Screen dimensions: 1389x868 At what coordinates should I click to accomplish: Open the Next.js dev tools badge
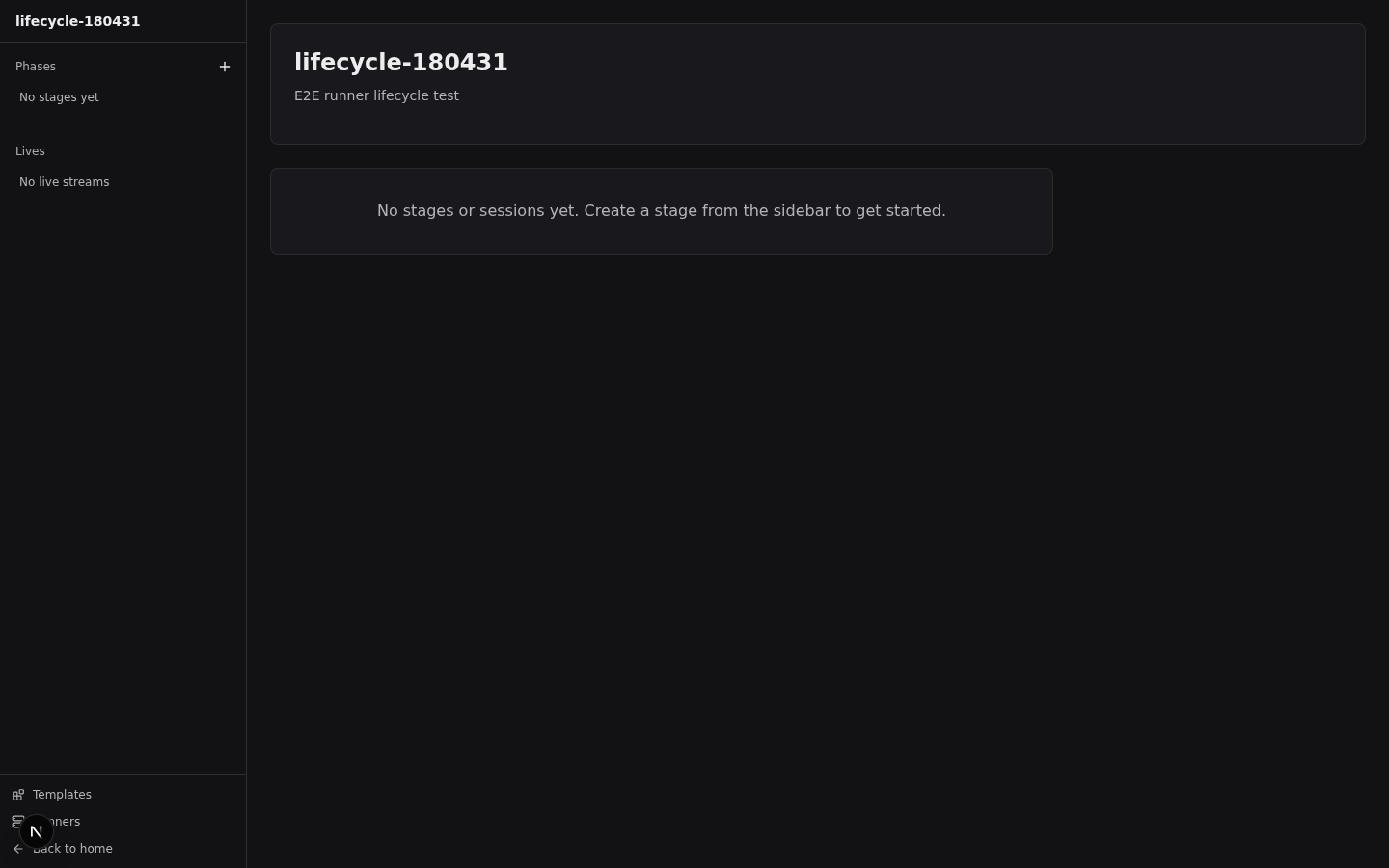[36, 831]
